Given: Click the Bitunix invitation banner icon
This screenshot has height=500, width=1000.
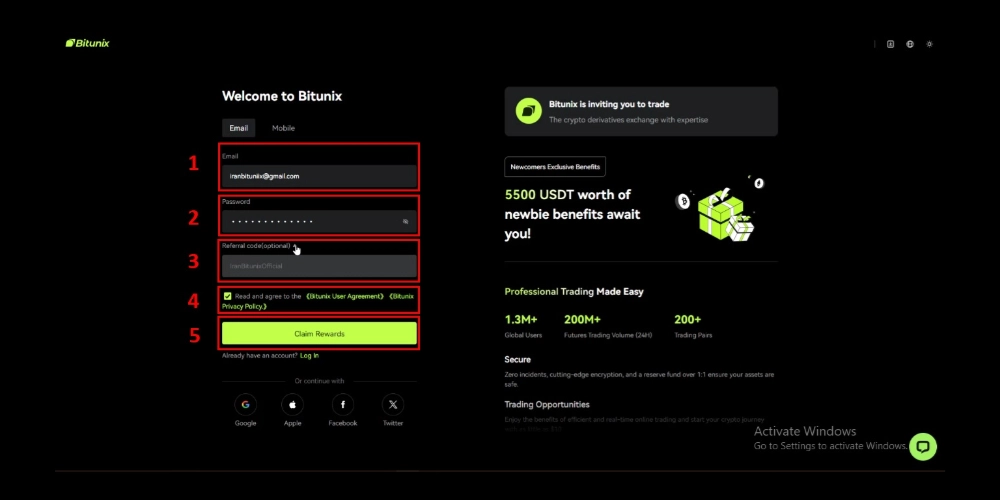Looking at the screenshot, I should (528, 111).
